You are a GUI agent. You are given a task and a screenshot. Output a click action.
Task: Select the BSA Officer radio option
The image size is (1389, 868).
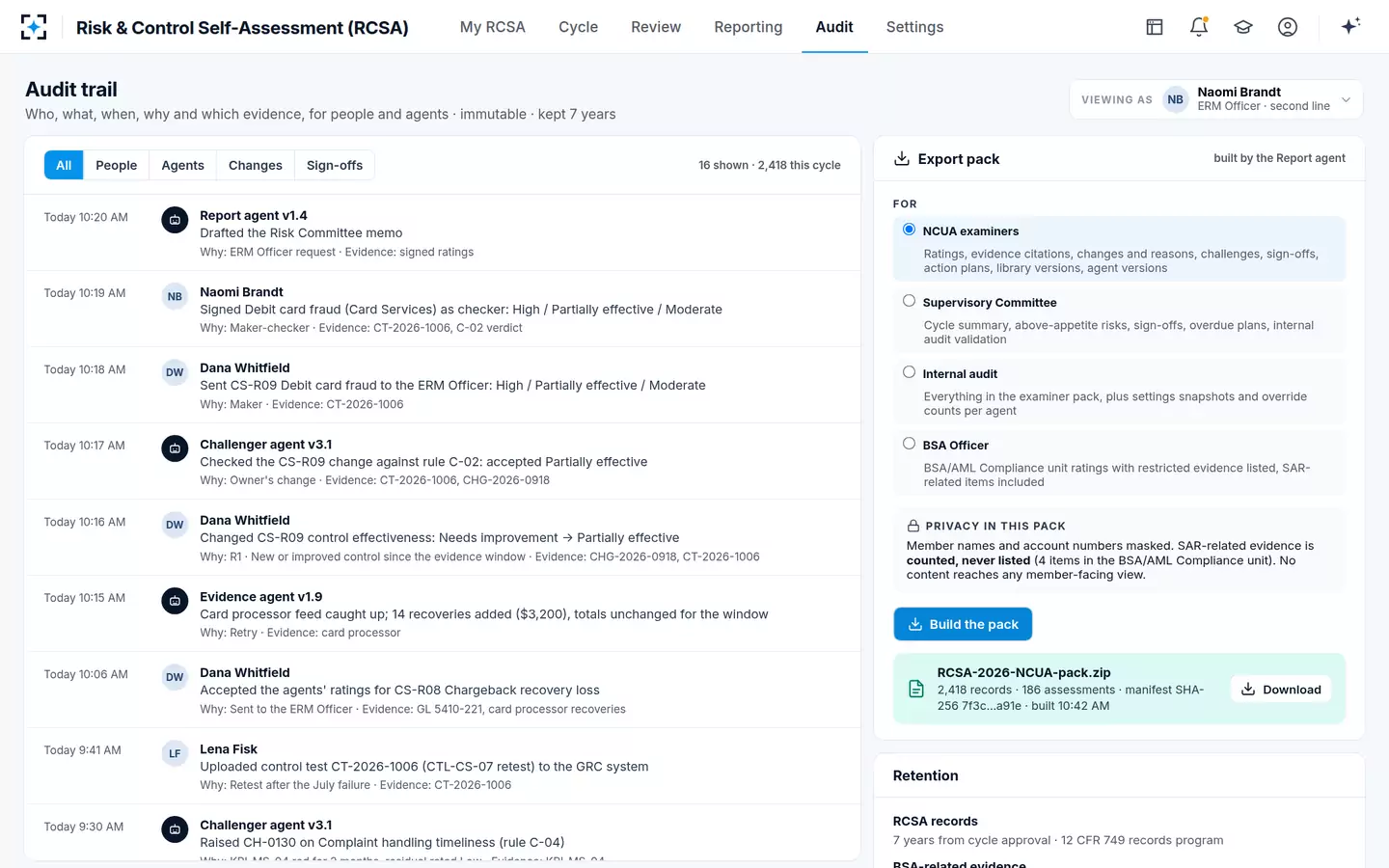[909, 444]
